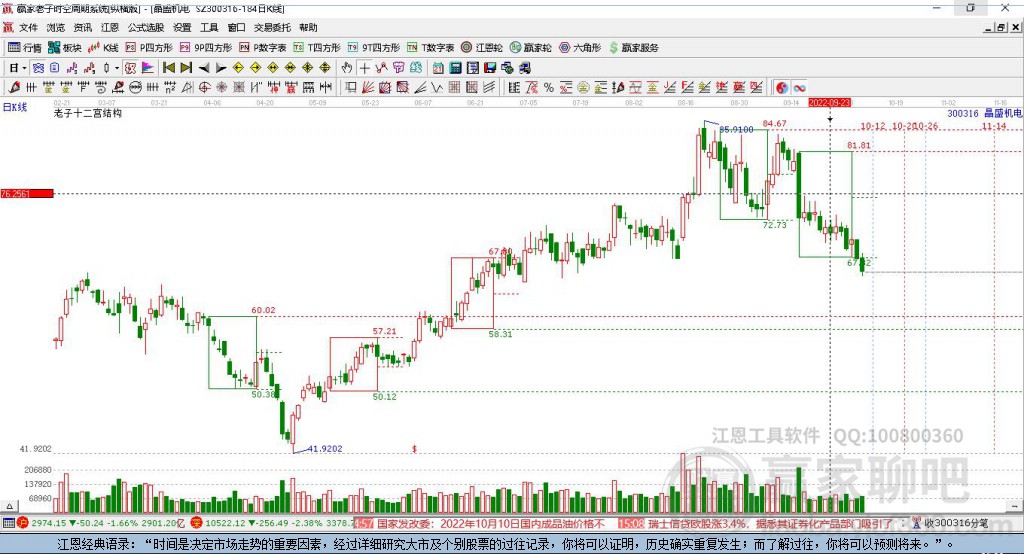Click the up-arrow panel button at bottom left

[x=9, y=506]
